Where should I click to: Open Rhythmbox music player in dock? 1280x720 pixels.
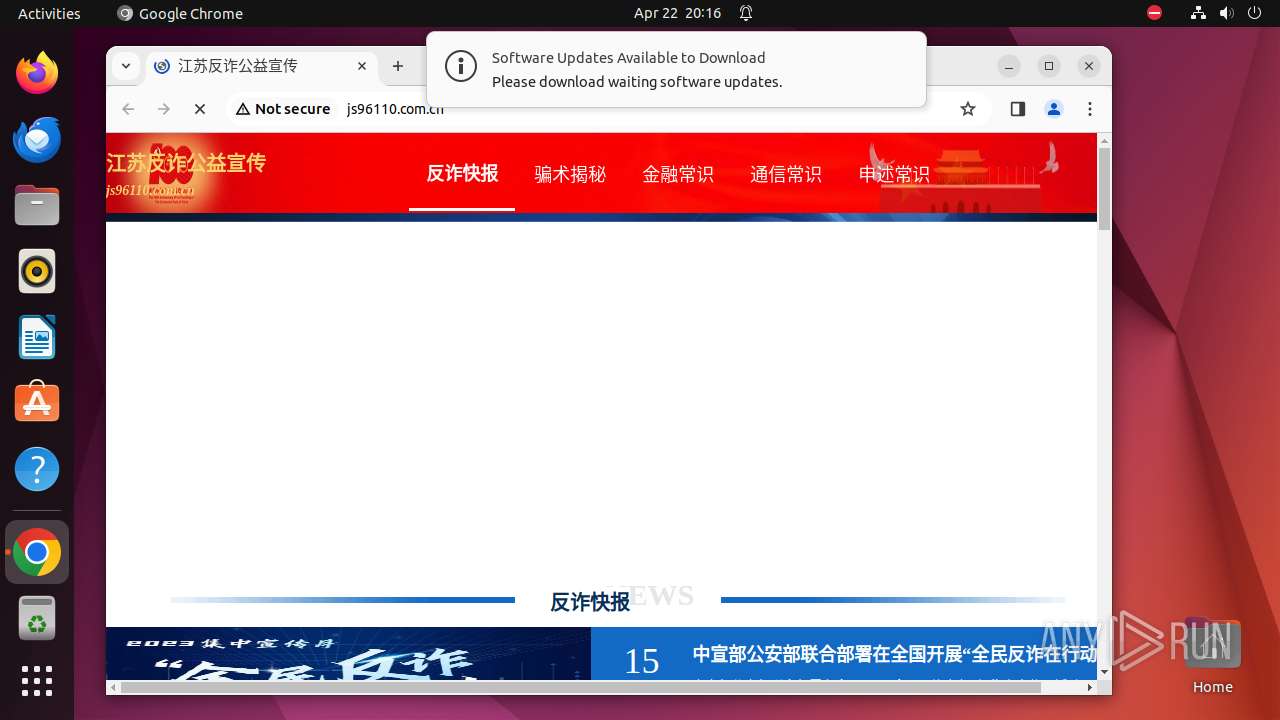pos(37,271)
